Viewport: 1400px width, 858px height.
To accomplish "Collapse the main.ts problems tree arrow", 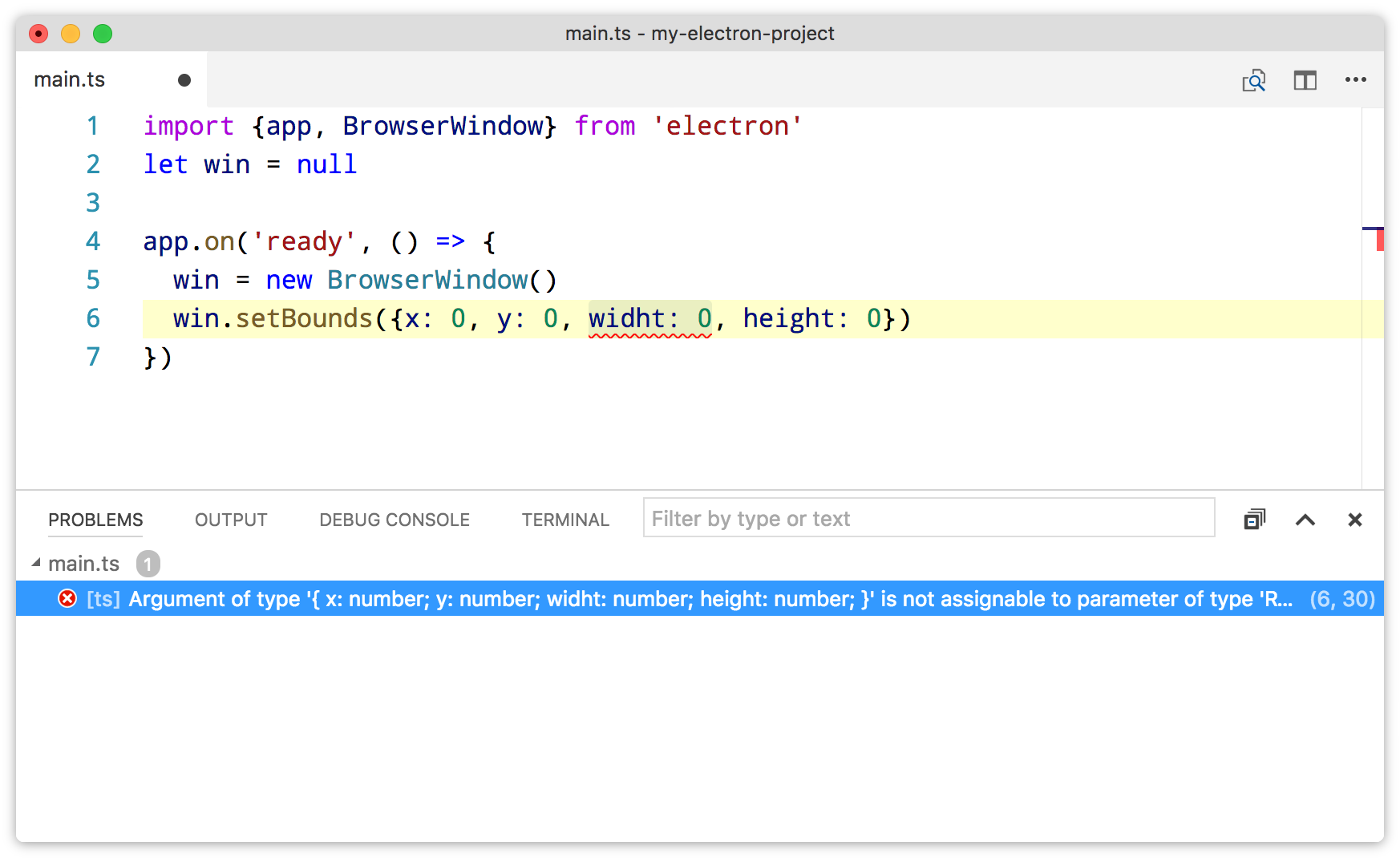I will pyautogui.click(x=36, y=563).
